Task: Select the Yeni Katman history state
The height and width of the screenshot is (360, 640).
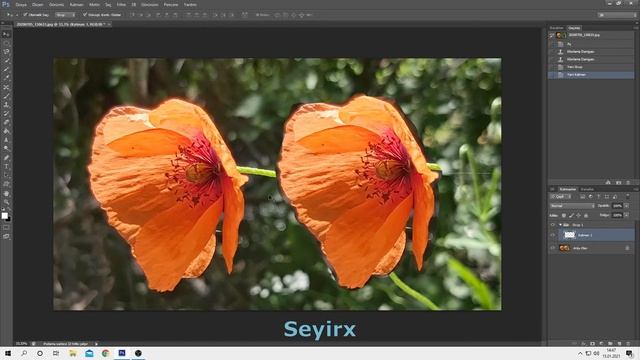Action: coord(591,75)
